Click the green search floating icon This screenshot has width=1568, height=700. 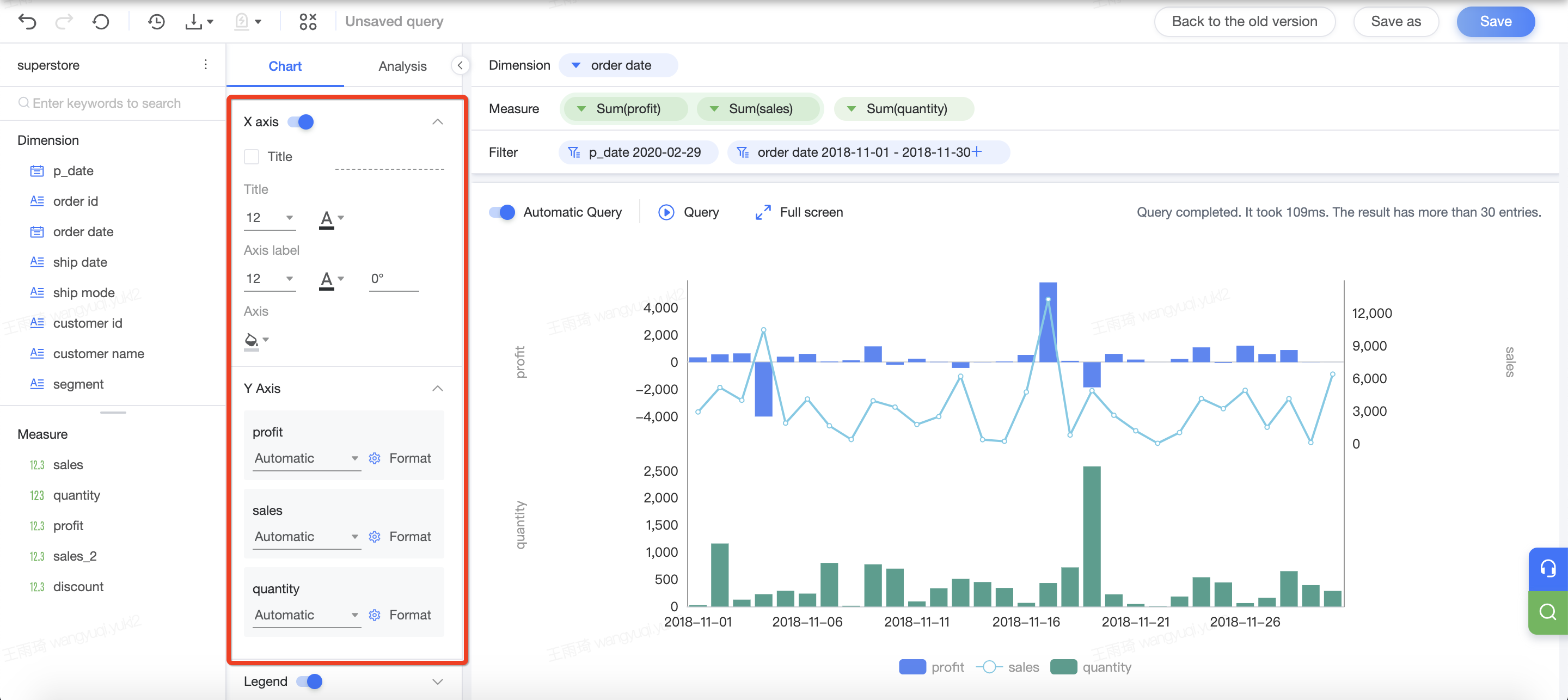(1548, 612)
